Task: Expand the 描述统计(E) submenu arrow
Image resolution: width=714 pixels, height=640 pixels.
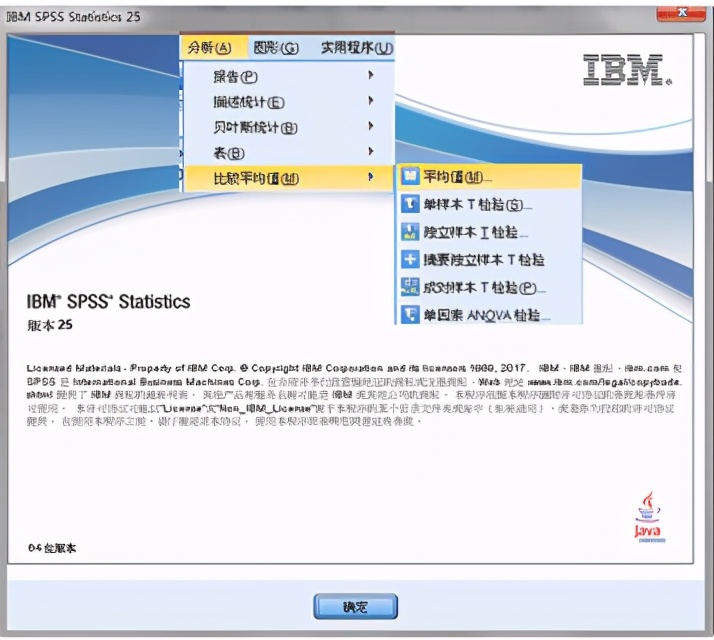Action: tap(371, 101)
